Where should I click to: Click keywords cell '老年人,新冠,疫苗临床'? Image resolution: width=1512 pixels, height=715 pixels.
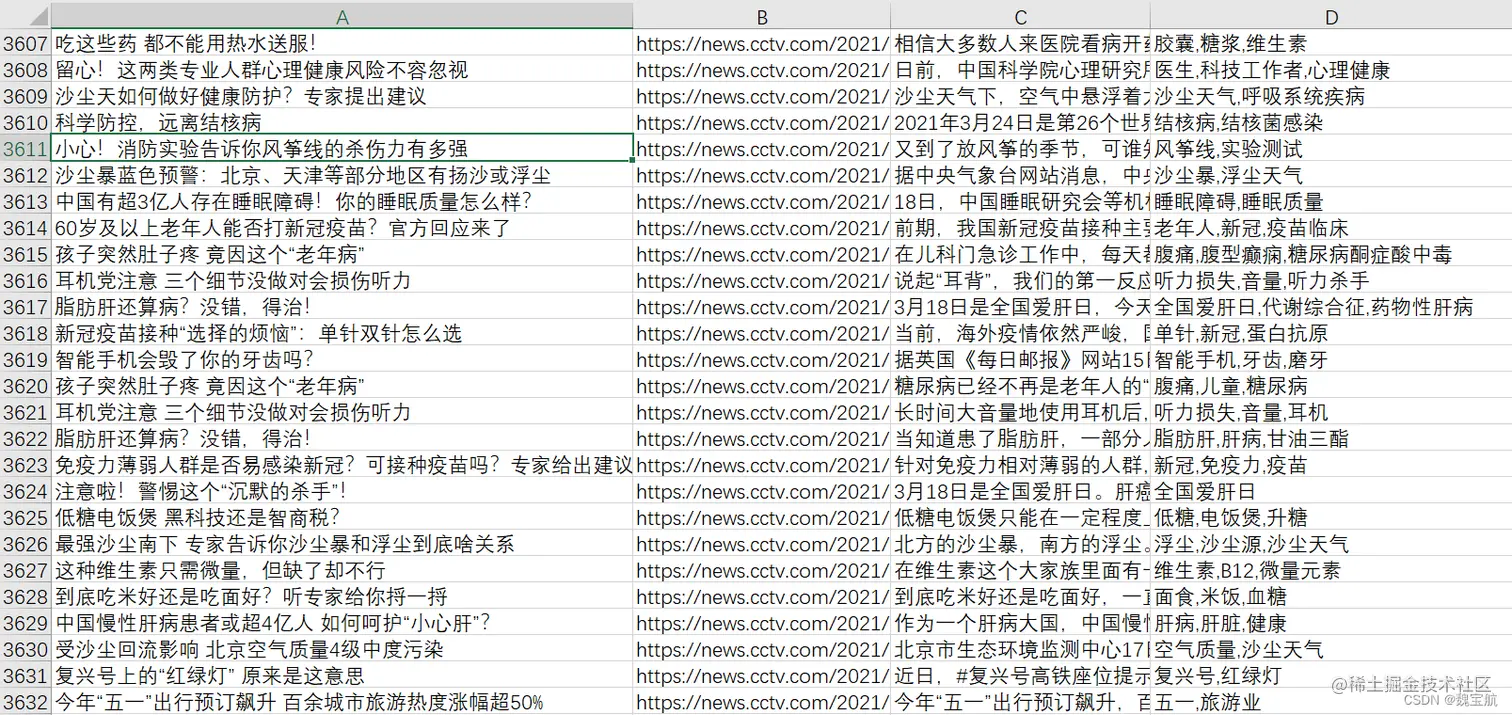tap(1331, 228)
